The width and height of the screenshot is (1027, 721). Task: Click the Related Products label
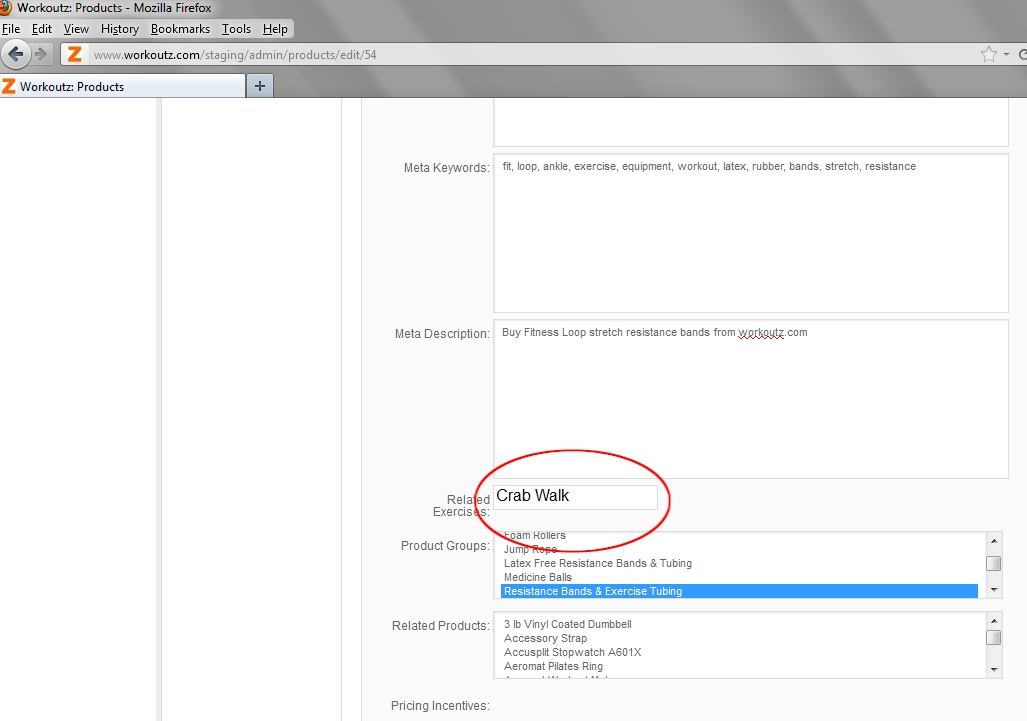(x=441, y=626)
